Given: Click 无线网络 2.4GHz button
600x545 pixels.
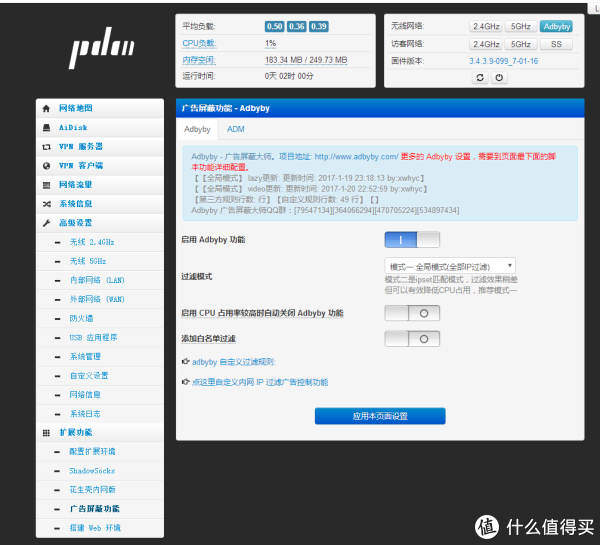Looking at the screenshot, I should coord(486,26).
